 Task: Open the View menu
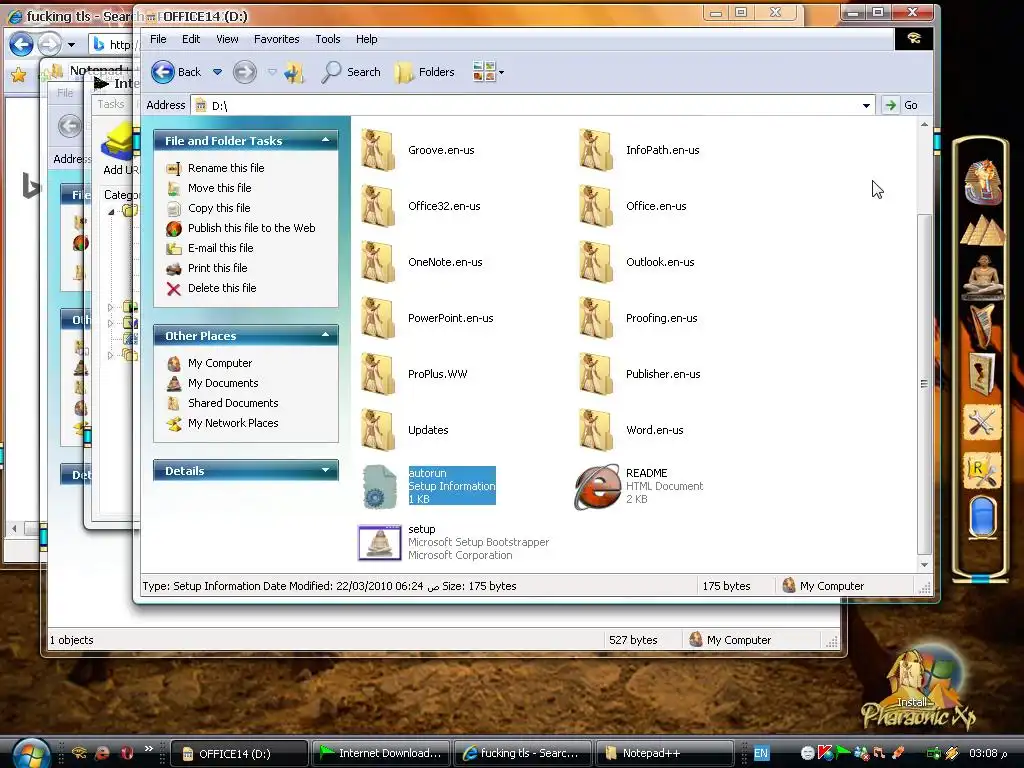pyautogui.click(x=227, y=39)
